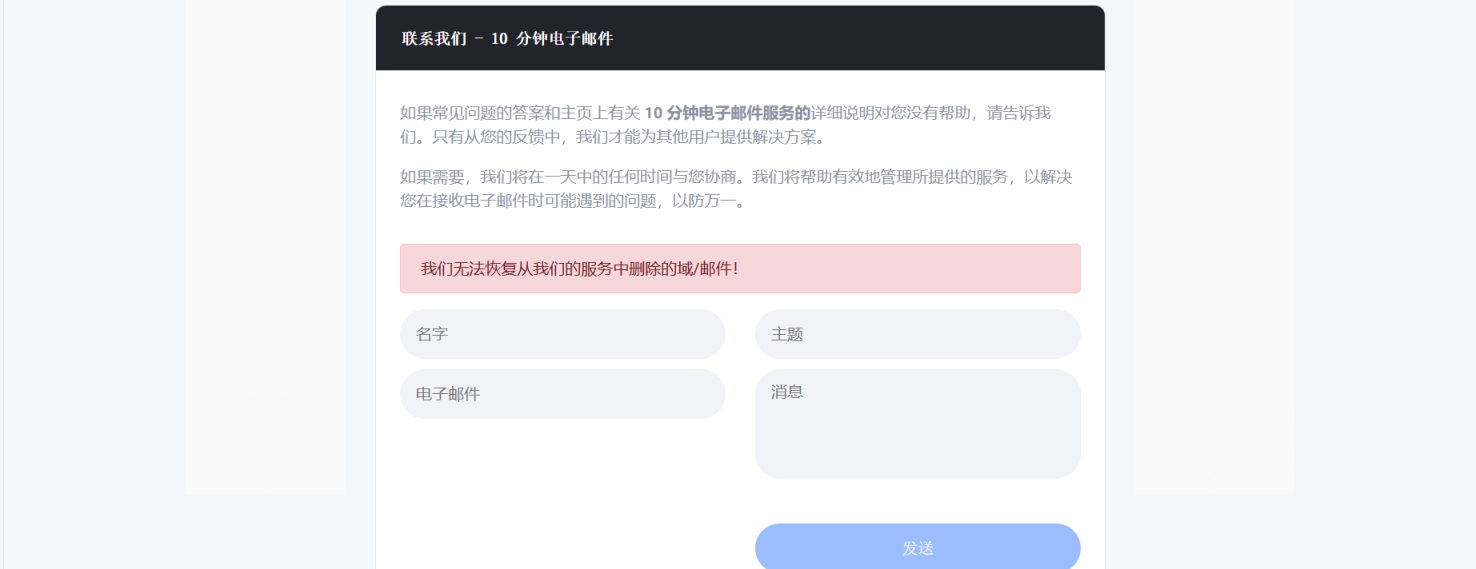
Task: Click the blank right sidebar panel
Action: 1214,250
